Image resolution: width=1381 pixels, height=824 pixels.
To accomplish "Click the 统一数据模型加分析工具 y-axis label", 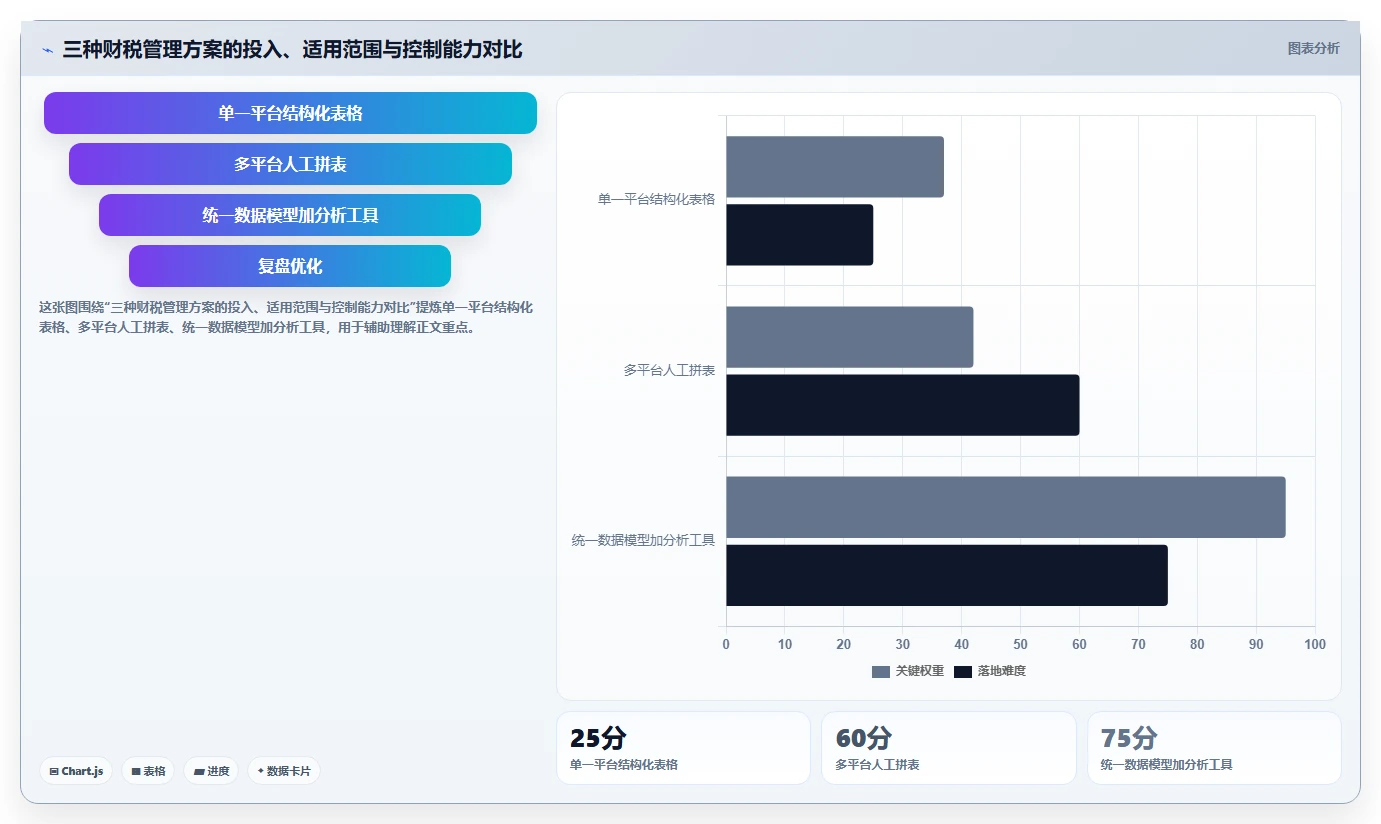I will tap(644, 540).
